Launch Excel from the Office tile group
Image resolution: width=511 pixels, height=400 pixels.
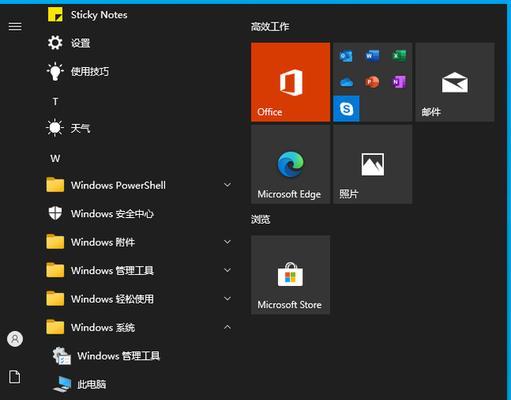(399, 56)
